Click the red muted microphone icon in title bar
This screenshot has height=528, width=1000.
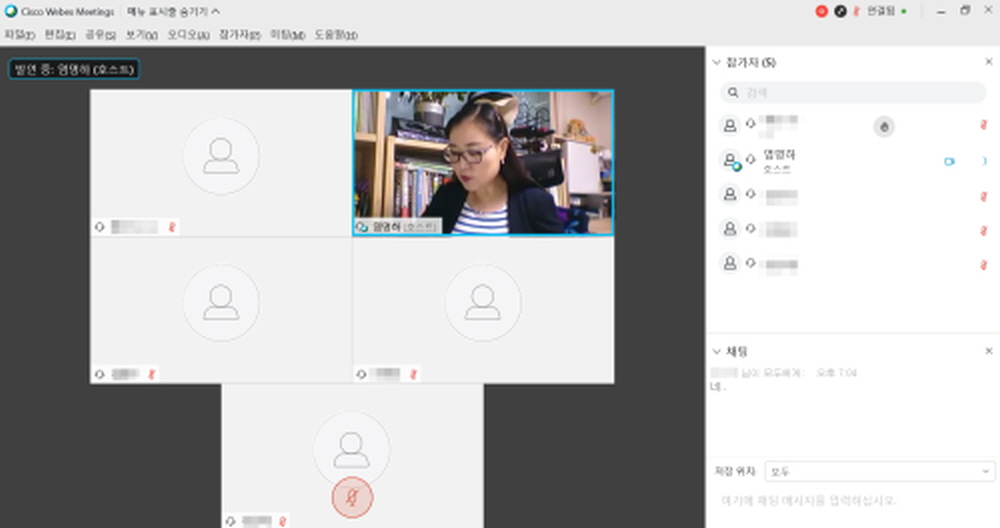point(857,11)
